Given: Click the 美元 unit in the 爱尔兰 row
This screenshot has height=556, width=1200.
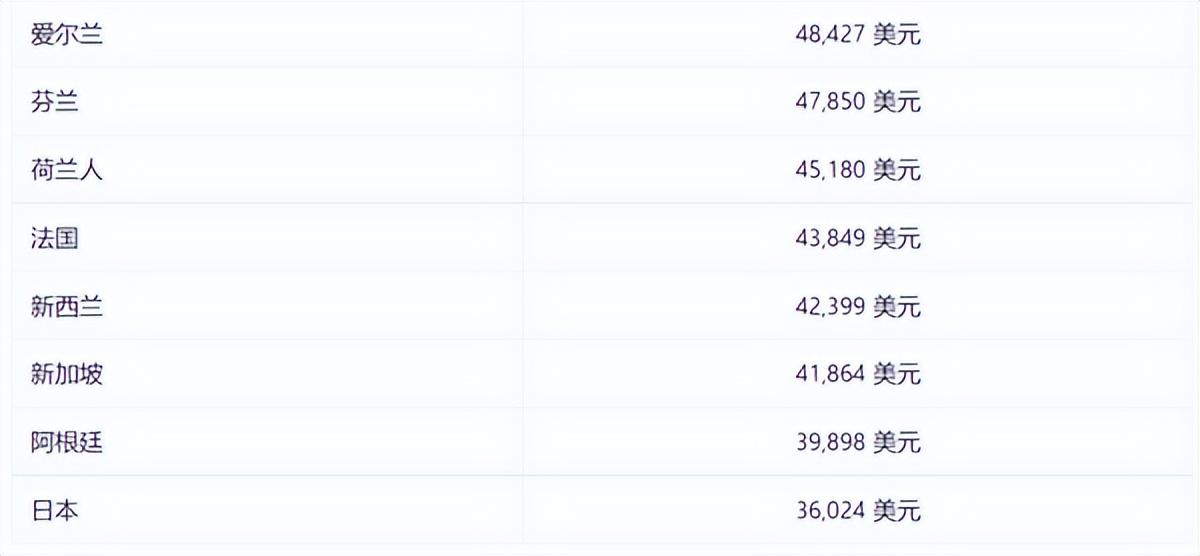Looking at the screenshot, I should [x=896, y=35].
